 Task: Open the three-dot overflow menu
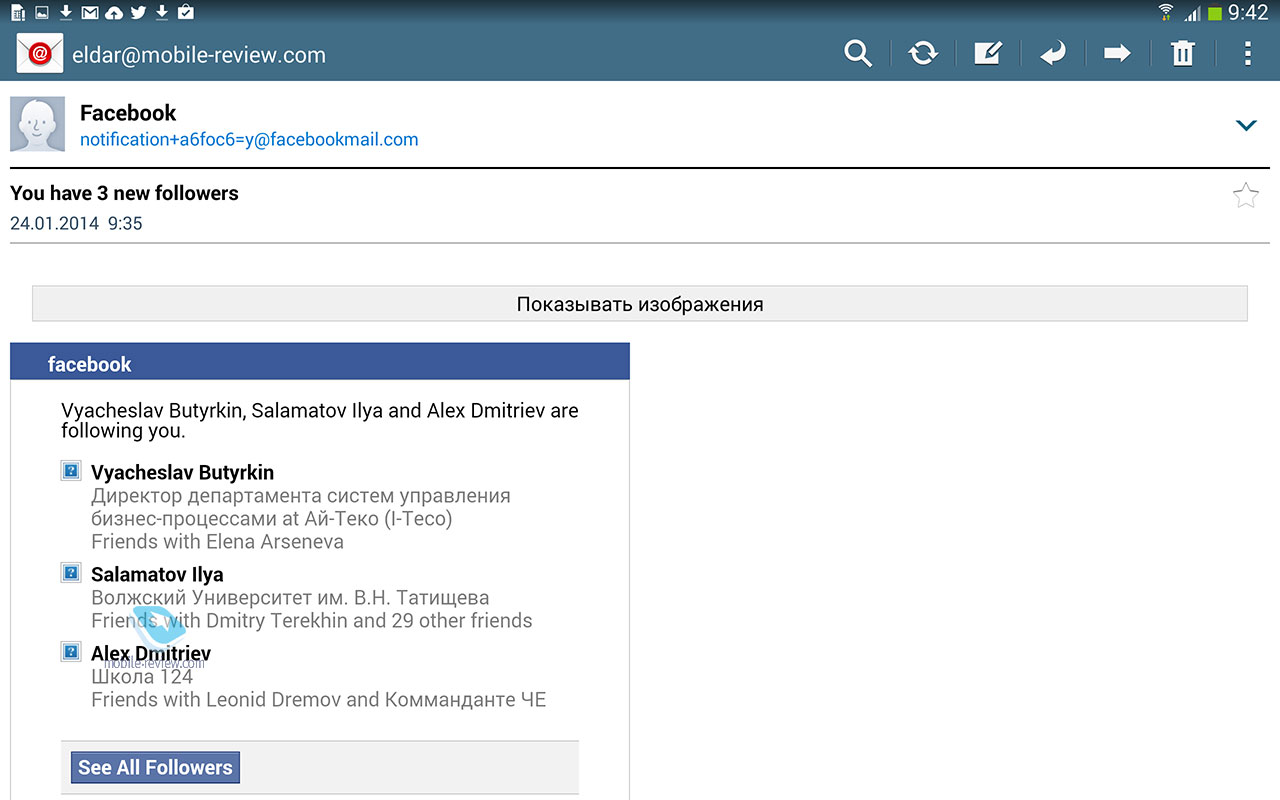(x=1247, y=54)
